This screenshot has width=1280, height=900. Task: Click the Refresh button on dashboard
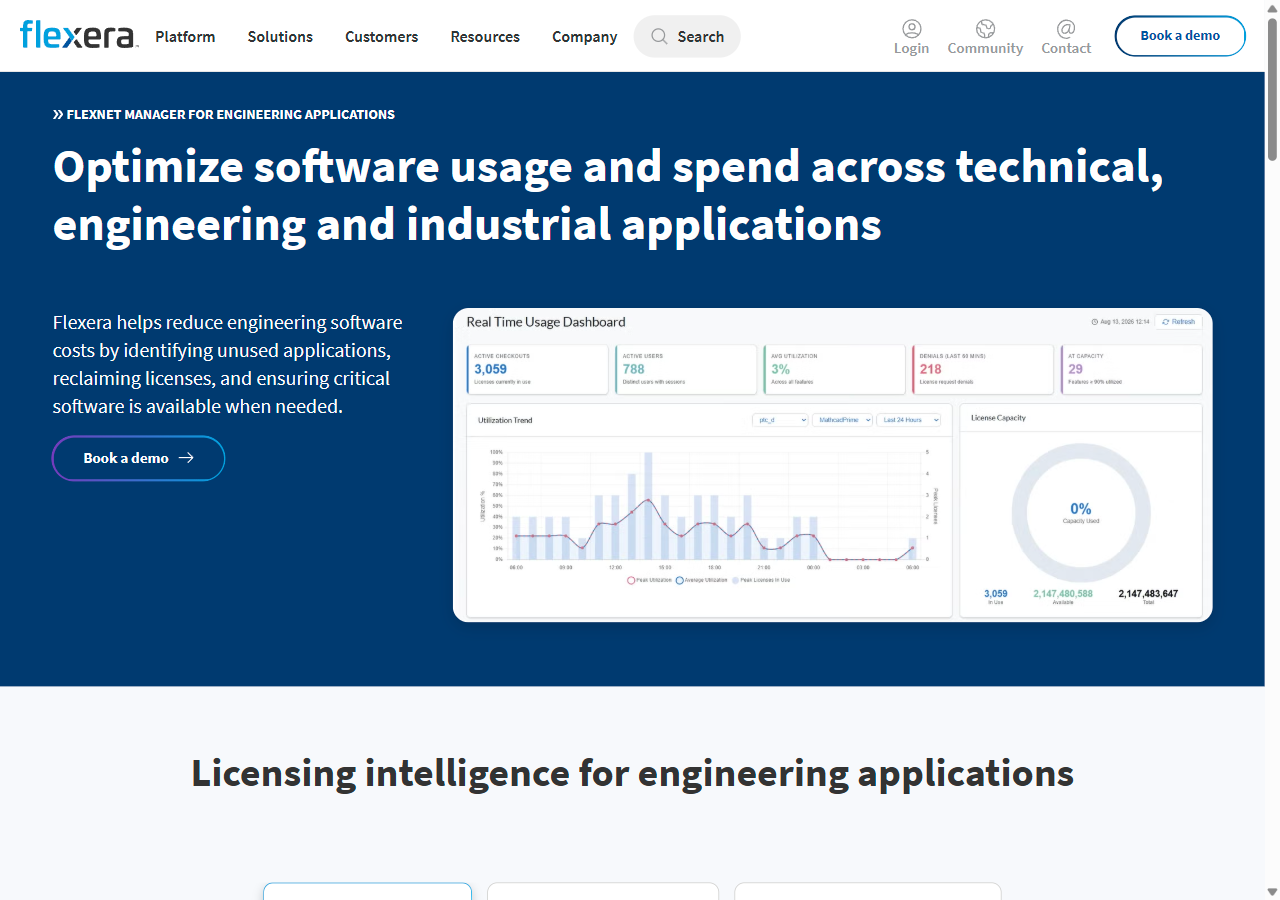(1178, 322)
